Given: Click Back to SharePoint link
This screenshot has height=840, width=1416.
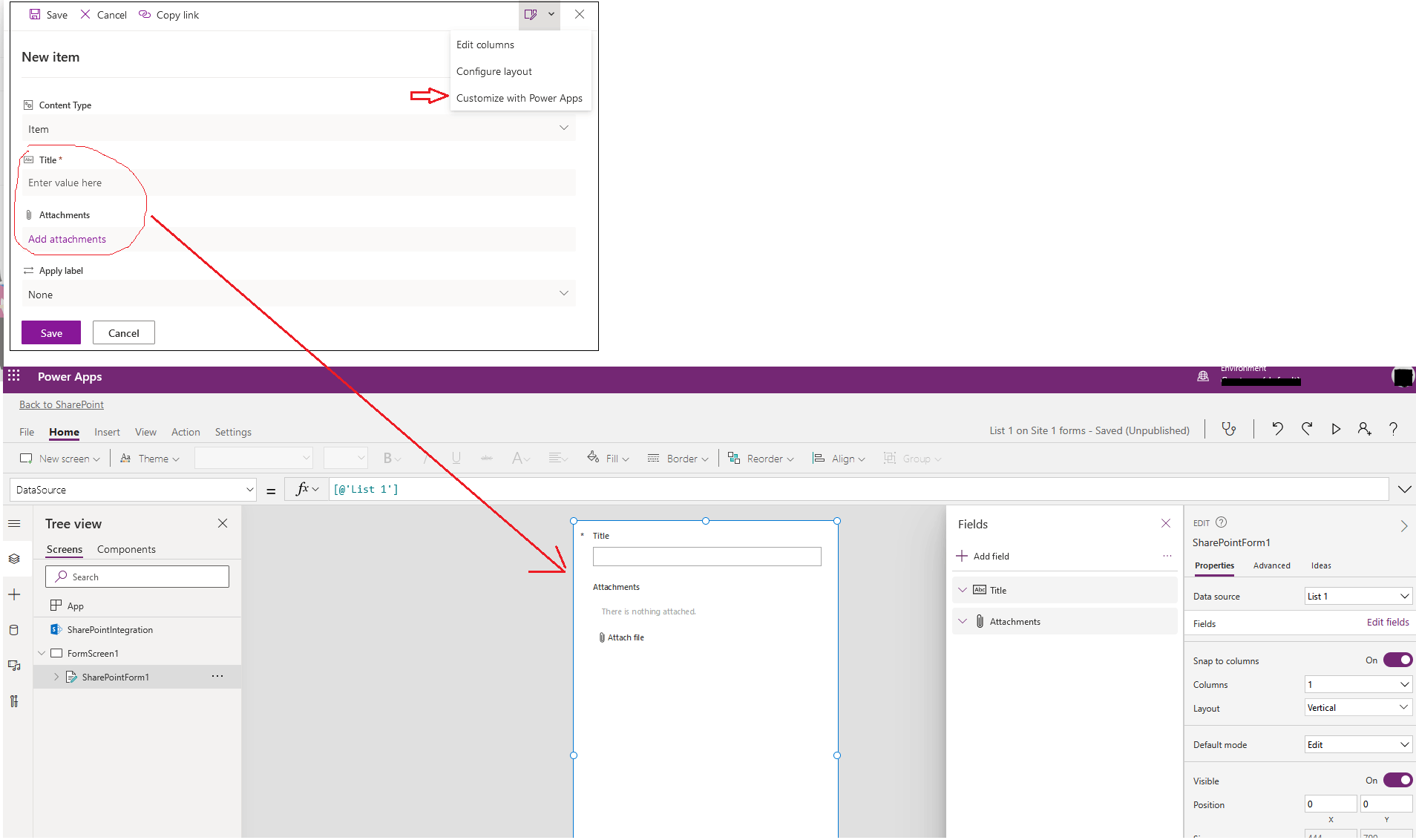Looking at the screenshot, I should (62, 404).
